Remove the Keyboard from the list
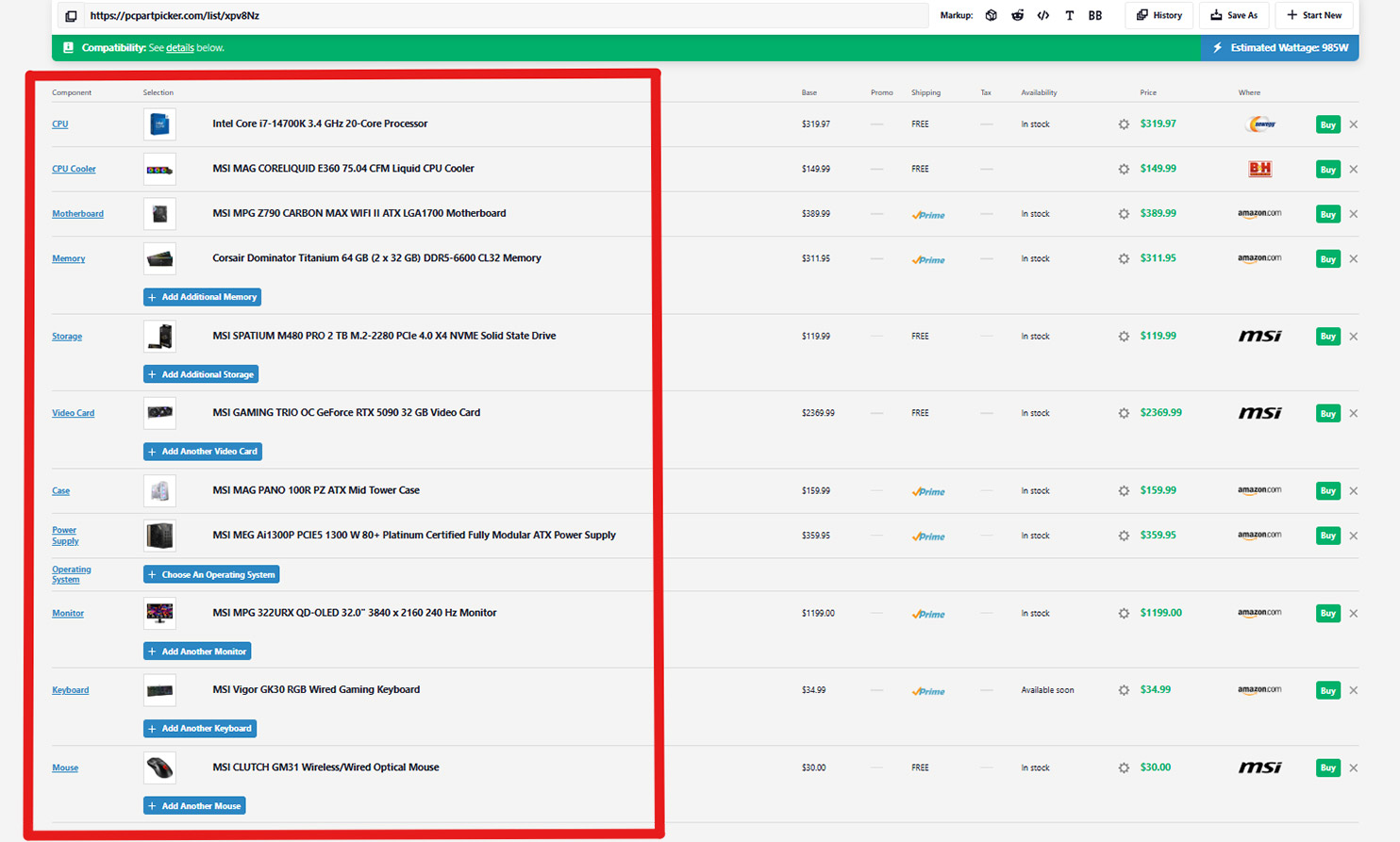The width and height of the screenshot is (1400, 842). click(1354, 691)
